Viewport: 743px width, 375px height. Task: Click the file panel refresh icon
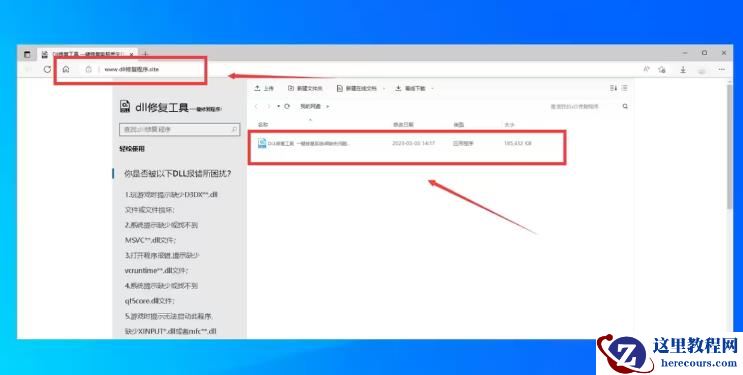287,107
